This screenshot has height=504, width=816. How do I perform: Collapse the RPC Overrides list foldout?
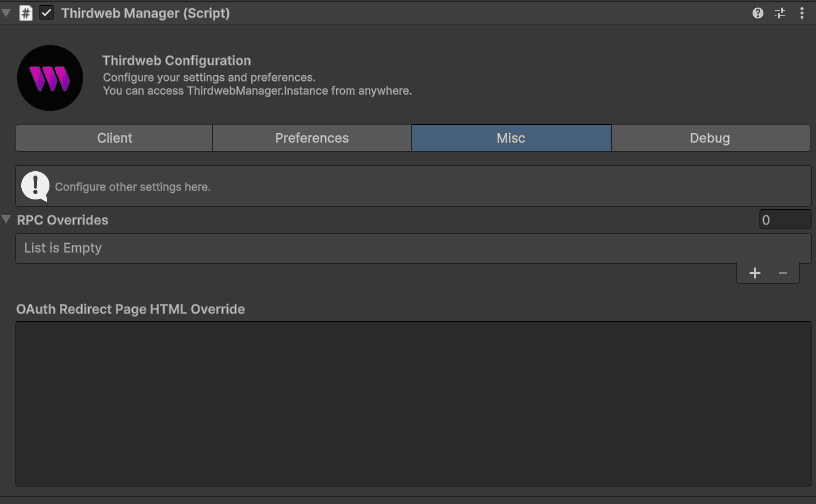click(x=7, y=220)
